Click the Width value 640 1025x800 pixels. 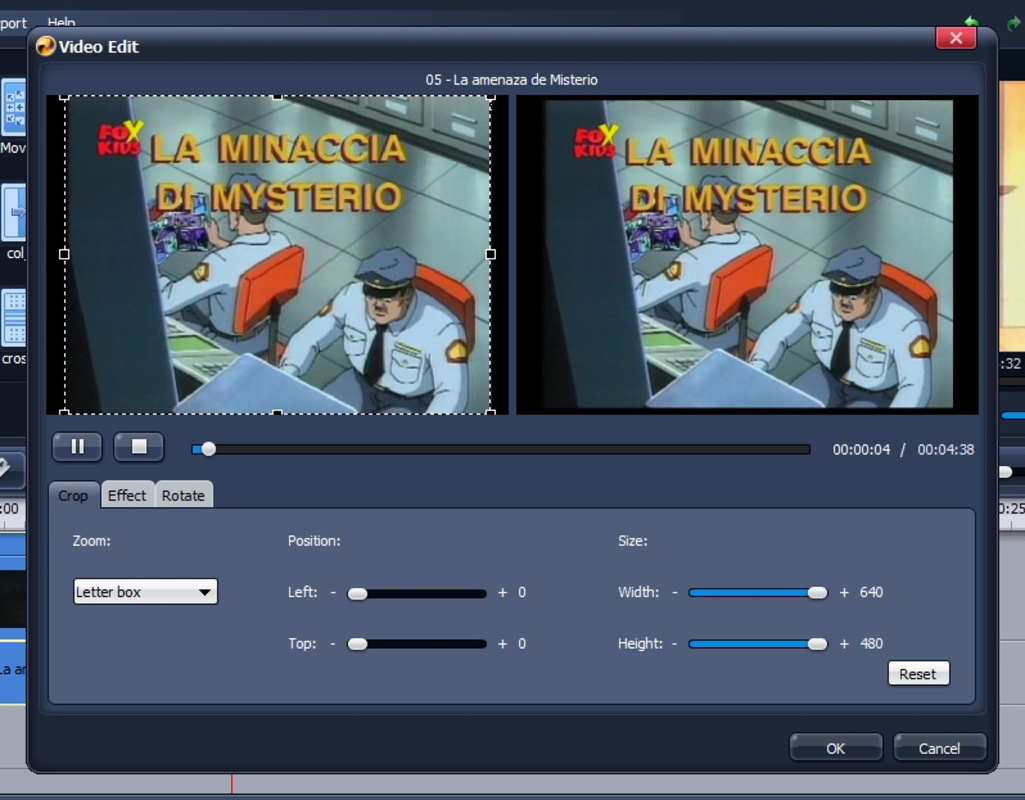point(871,592)
